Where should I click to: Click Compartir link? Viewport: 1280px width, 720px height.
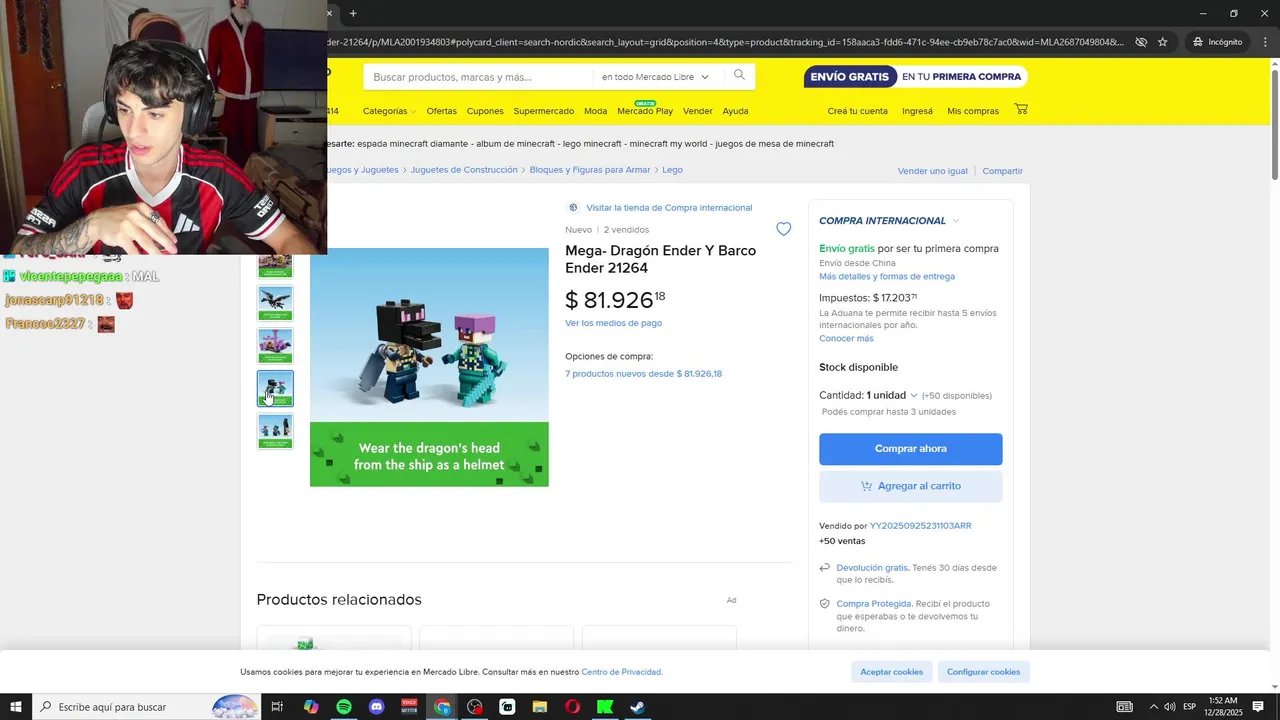[1002, 171]
